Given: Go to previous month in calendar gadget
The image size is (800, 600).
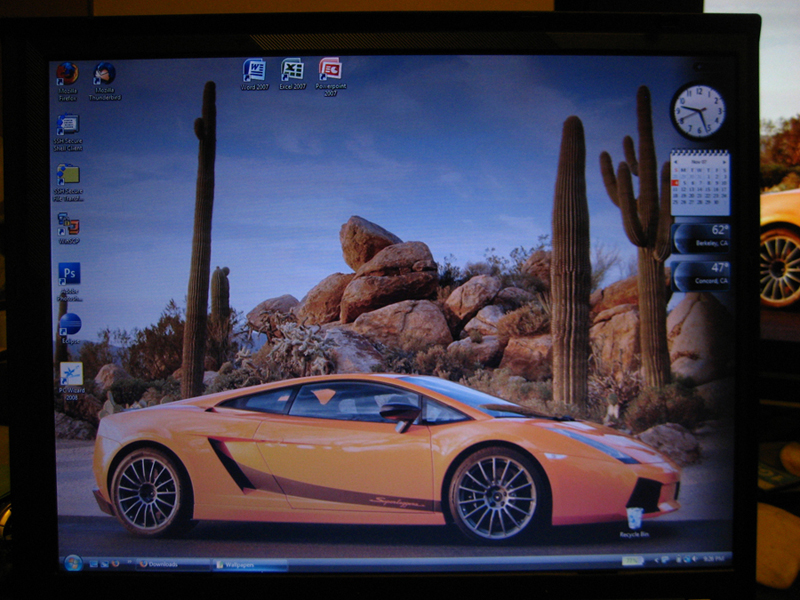Looking at the screenshot, I should click(x=676, y=162).
